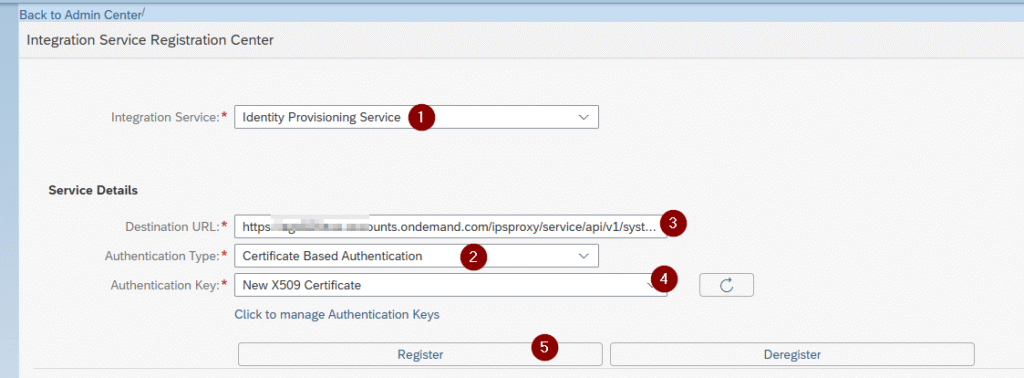The height and width of the screenshot is (378, 1024).
Task: Open the New X509 Certificate dropdown
Action: [451, 285]
